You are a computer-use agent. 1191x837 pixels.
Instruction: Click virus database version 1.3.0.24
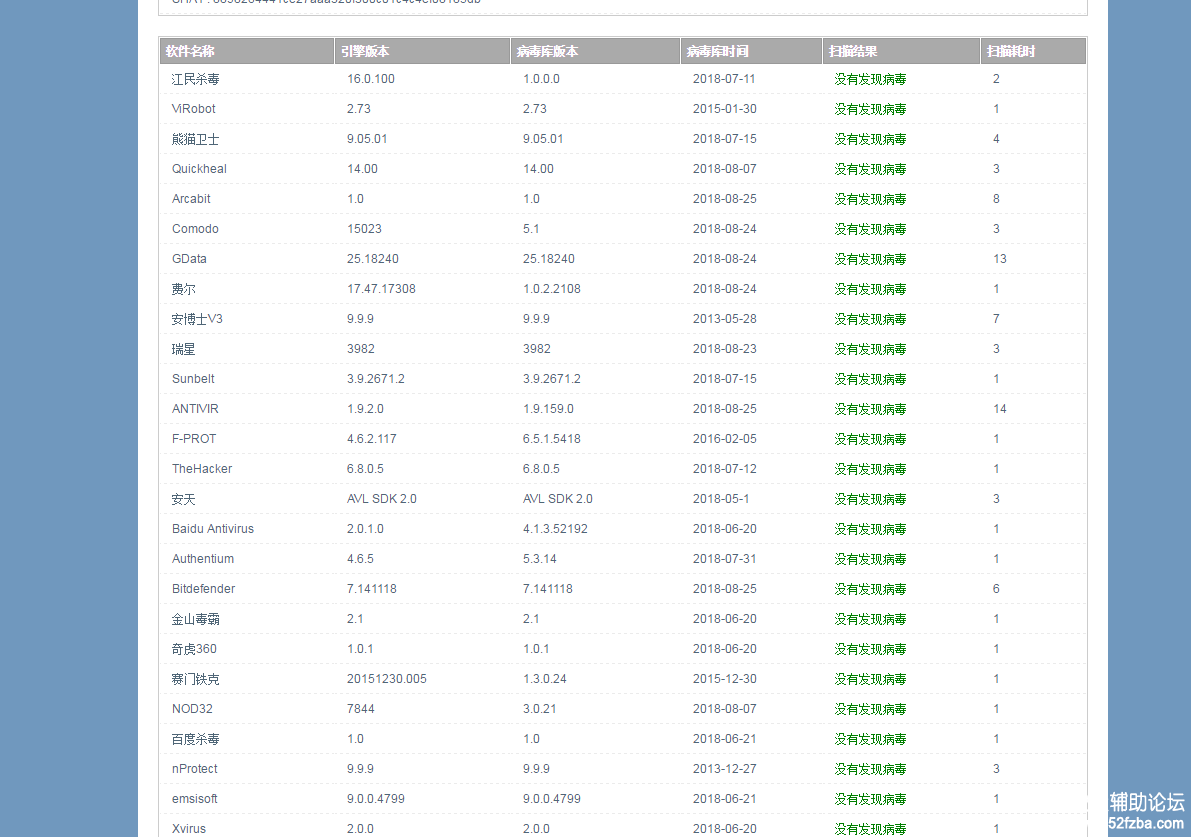coord(545,679)
